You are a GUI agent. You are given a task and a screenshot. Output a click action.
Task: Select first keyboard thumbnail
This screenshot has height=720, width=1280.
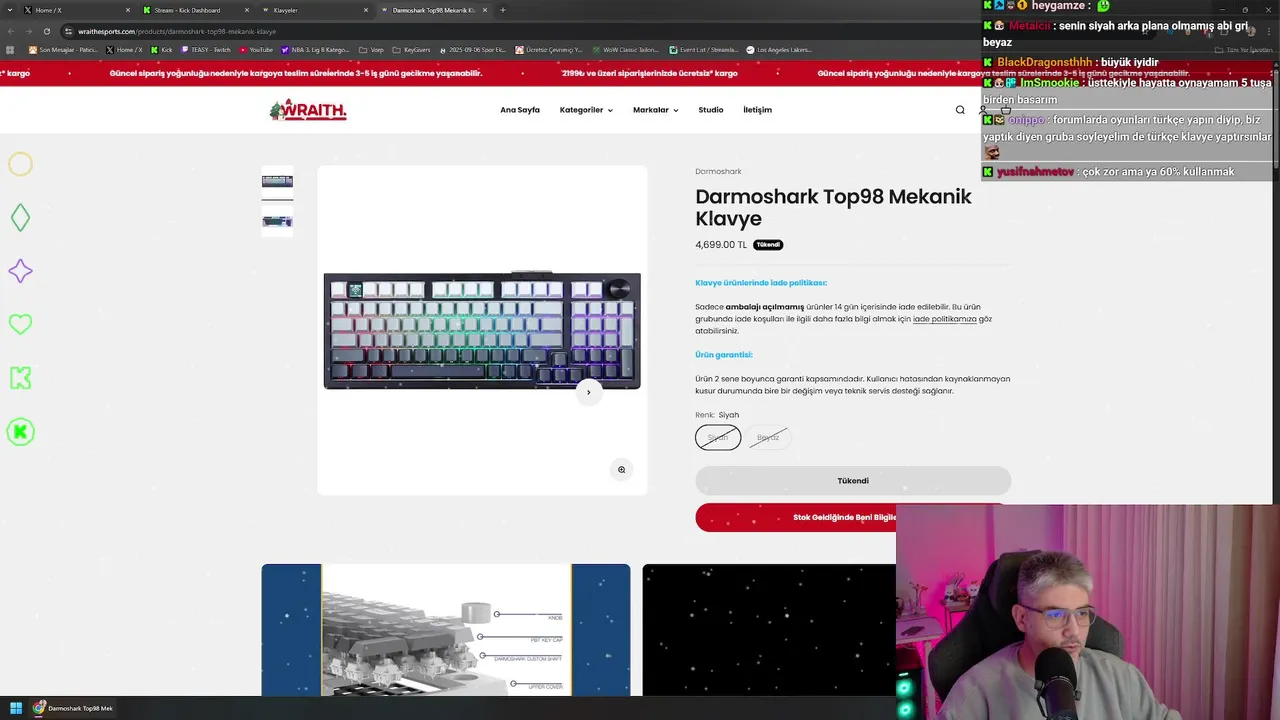pos(277,181)
